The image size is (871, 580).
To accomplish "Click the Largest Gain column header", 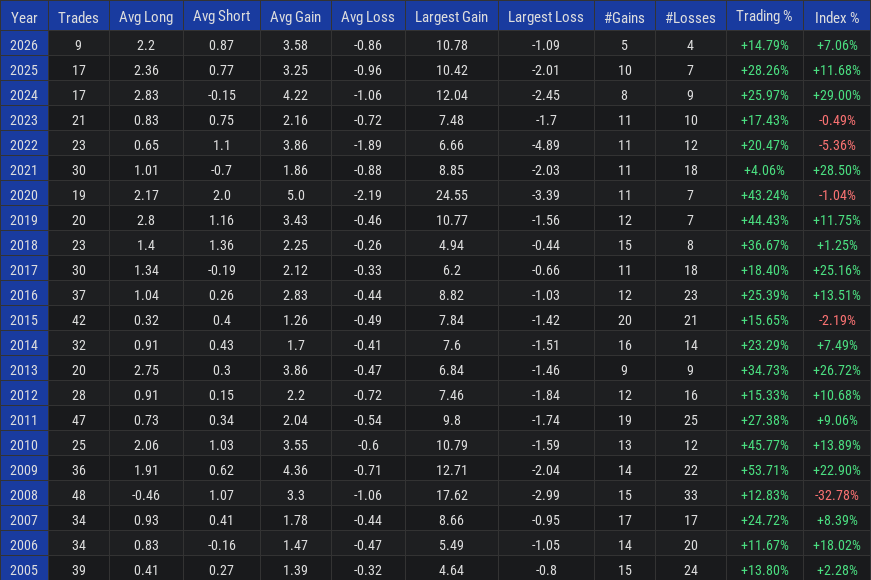I will tap(452, 16).
